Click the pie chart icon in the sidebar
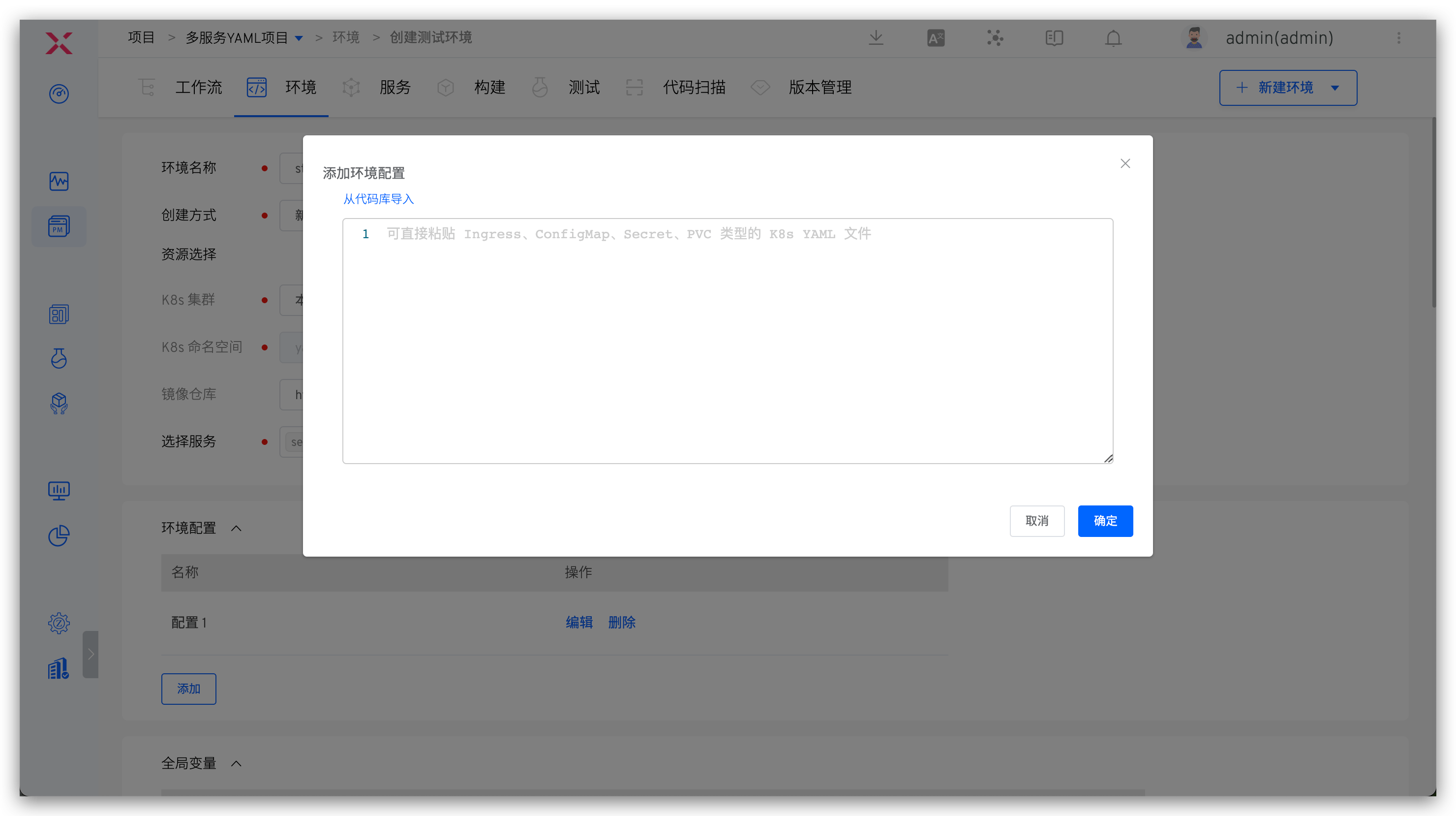This screenshot has width=1456, height=816. pos(59,535)
